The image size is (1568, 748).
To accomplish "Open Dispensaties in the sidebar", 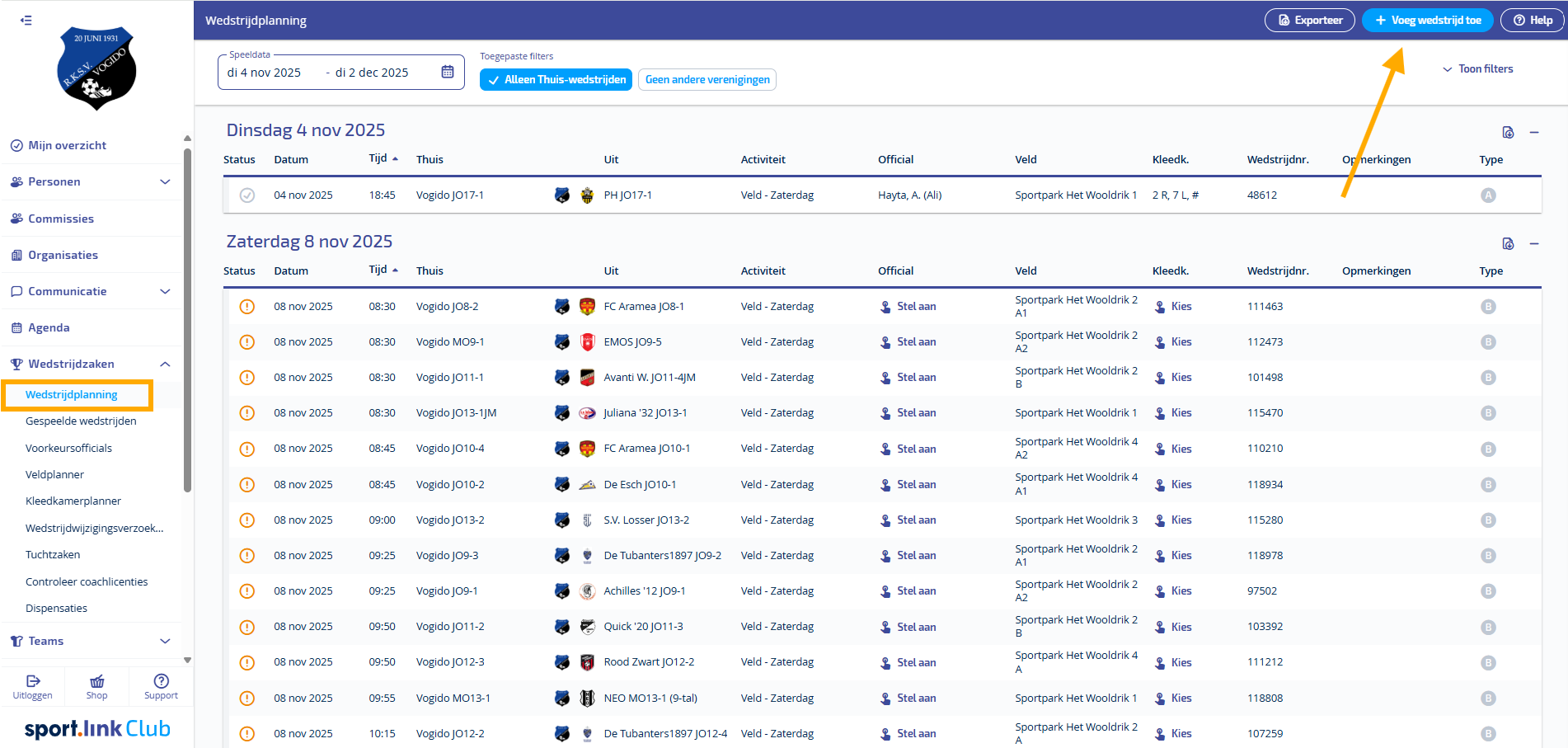I will click(56, 609).
